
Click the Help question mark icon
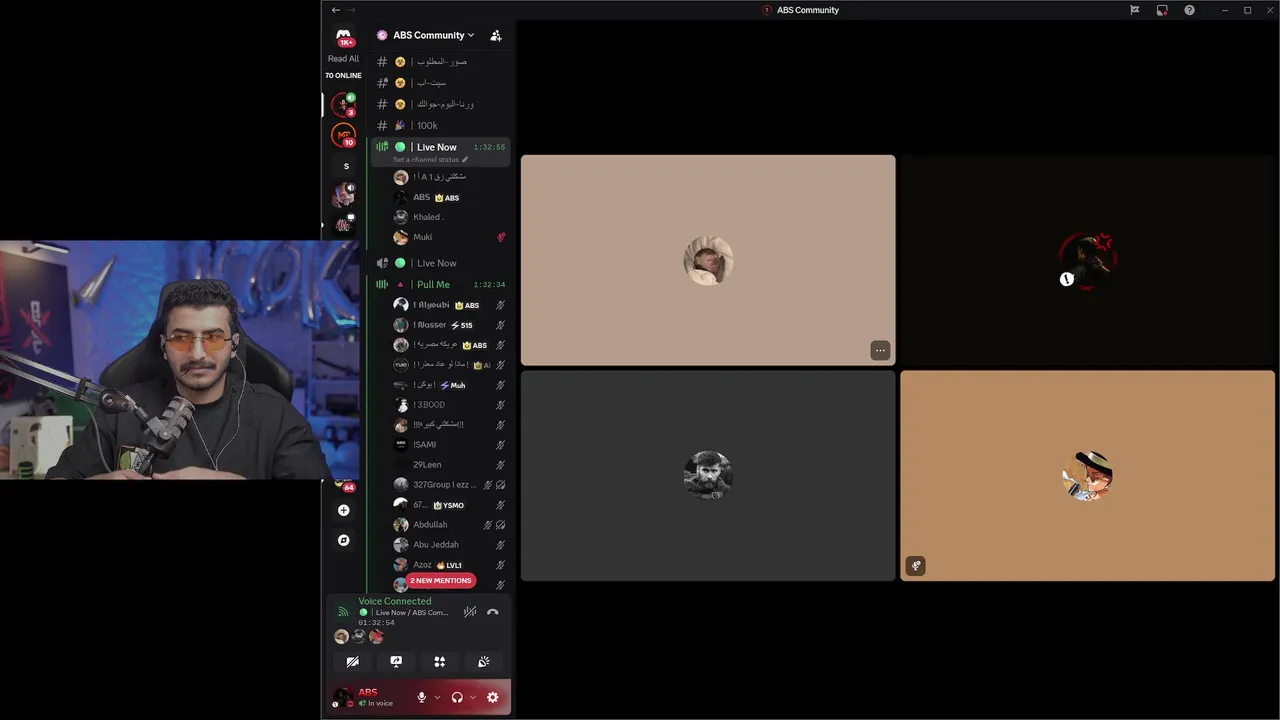(1189, 10)
